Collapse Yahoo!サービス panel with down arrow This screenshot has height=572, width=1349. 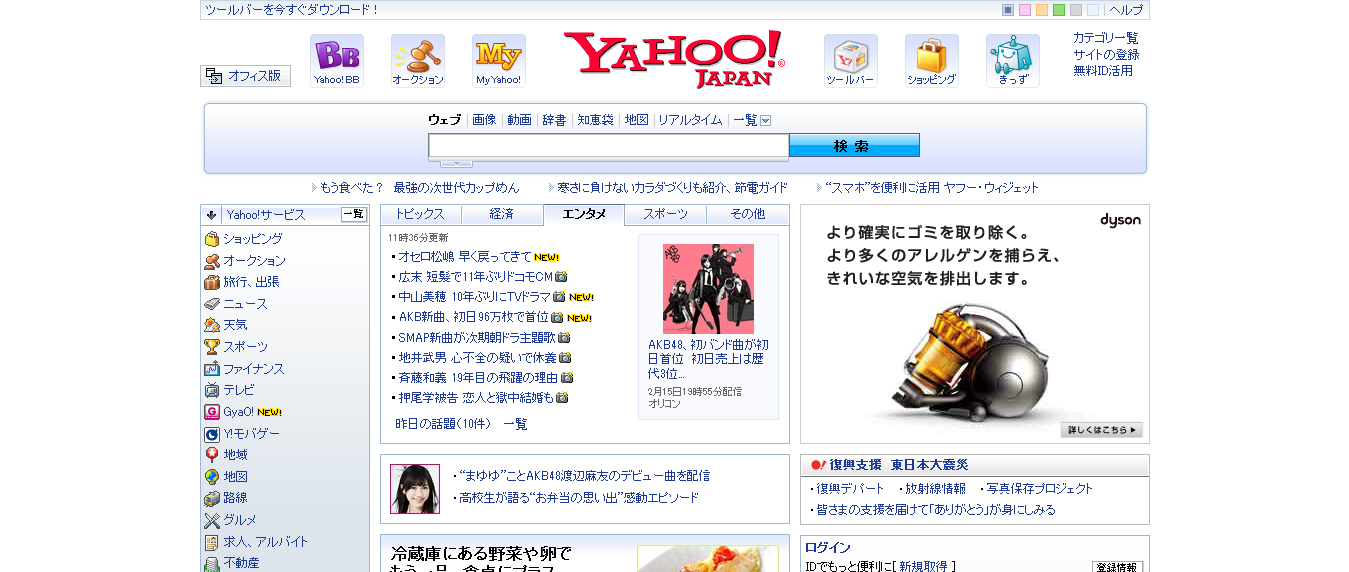pos(212,214)
